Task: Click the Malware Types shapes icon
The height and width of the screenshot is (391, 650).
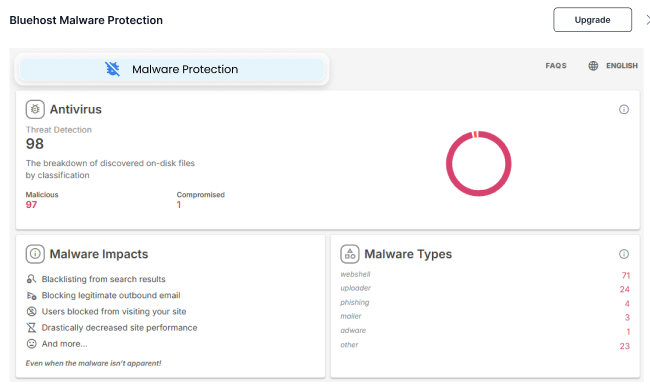Action: coord(350,254)
